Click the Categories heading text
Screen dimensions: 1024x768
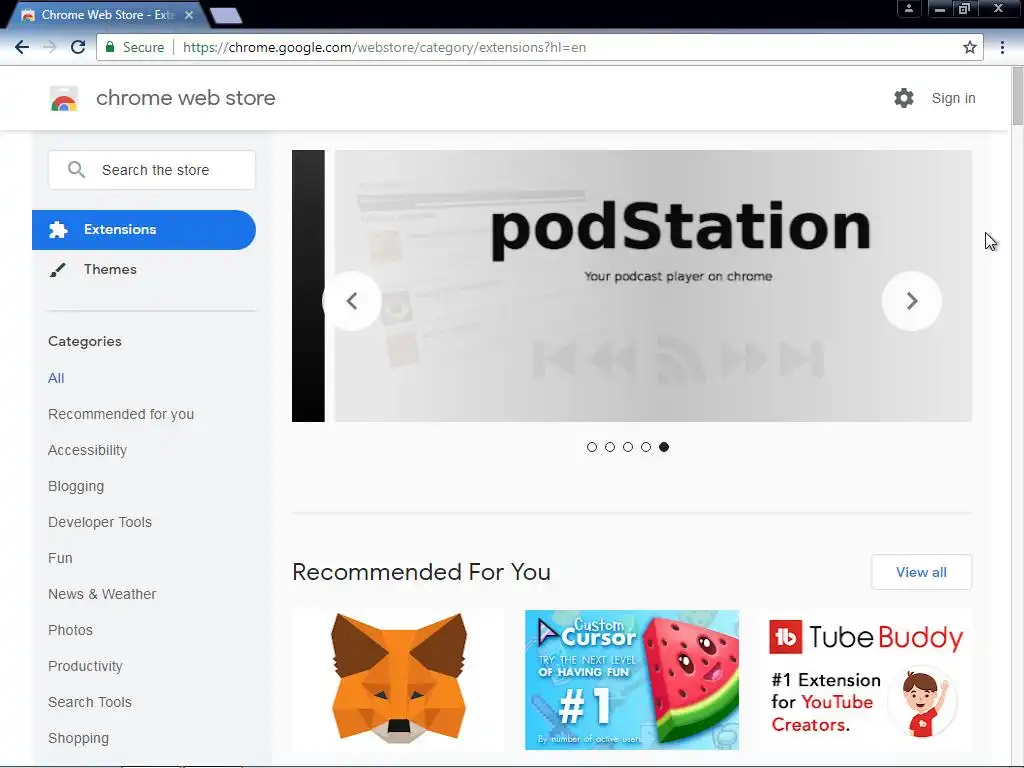(x=85, y=341)
